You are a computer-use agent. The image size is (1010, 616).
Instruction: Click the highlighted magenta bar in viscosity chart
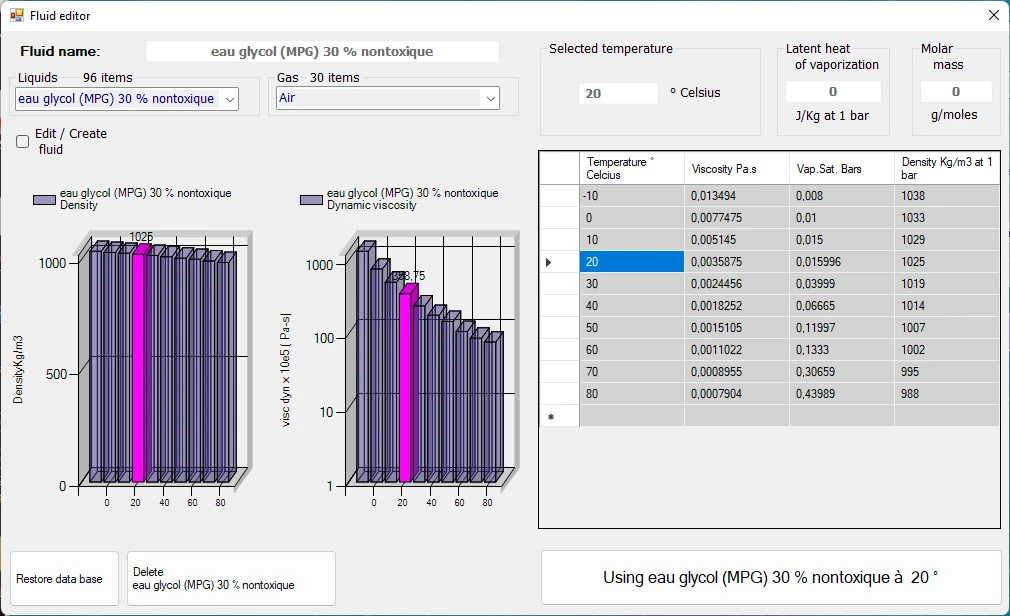[x=406, y=385]
